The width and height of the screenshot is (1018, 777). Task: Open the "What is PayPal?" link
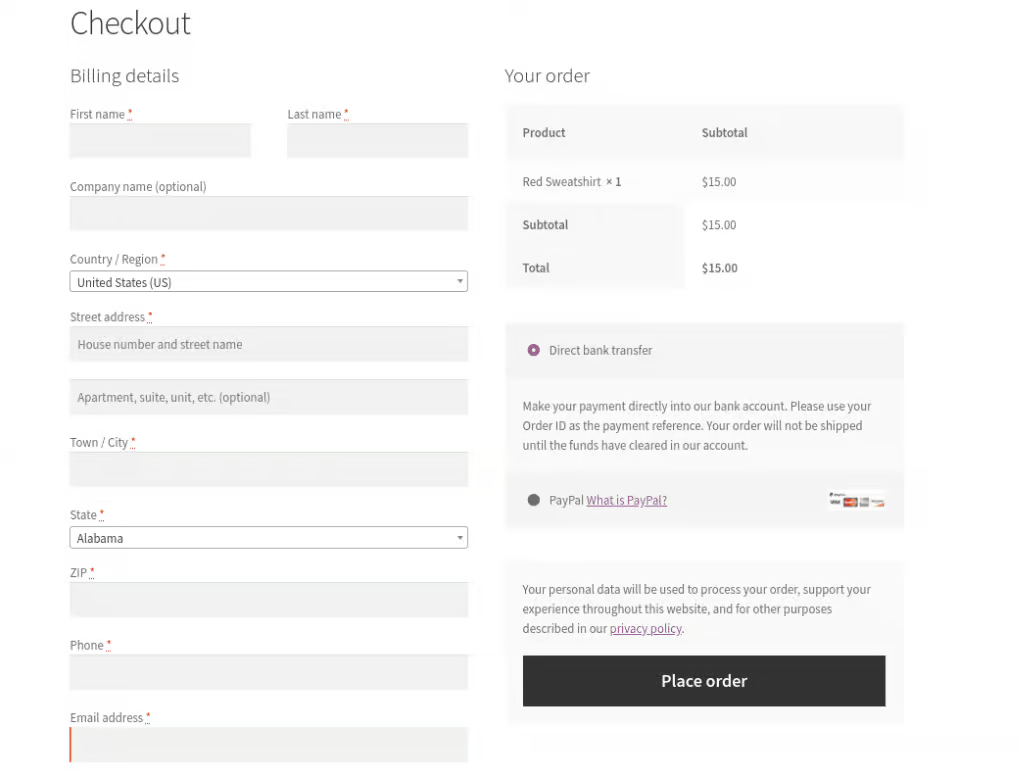click(x=626, y=500)
